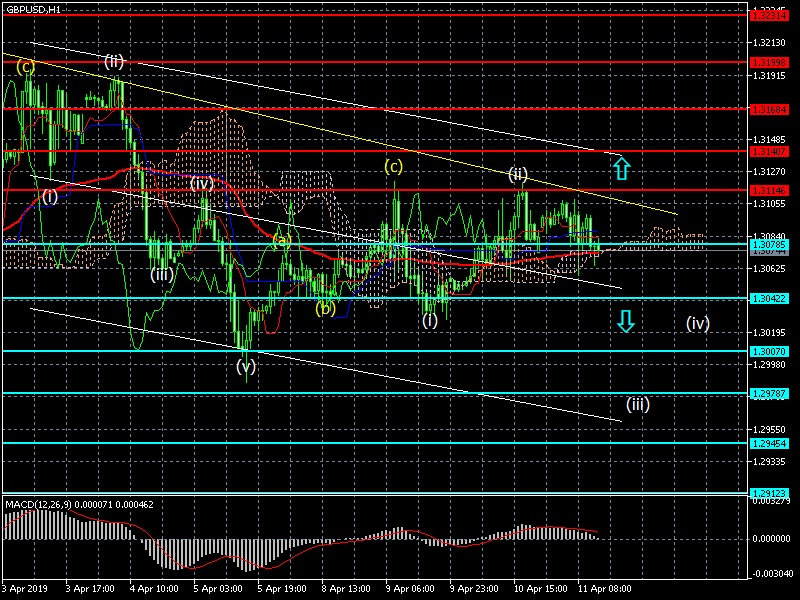Select the yellow (a) wave label
This screenshot has height=600, width=800.
pos(282,240)
